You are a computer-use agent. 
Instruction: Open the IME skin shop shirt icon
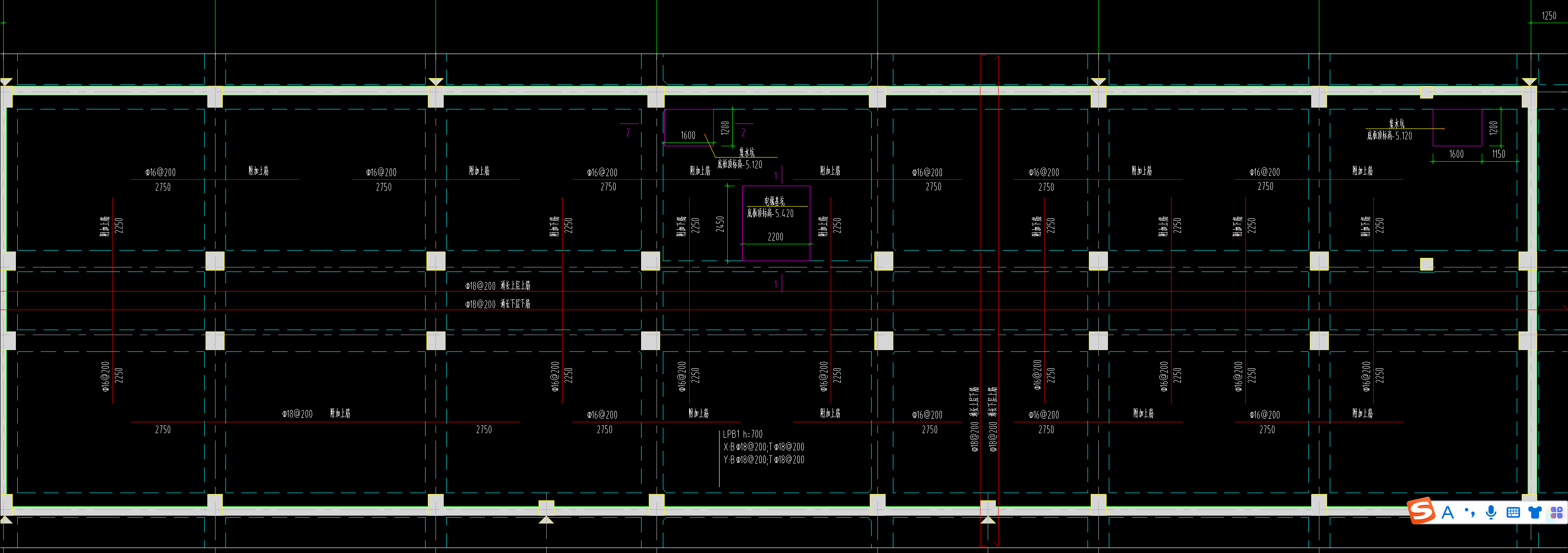(x=1534, y=513)
